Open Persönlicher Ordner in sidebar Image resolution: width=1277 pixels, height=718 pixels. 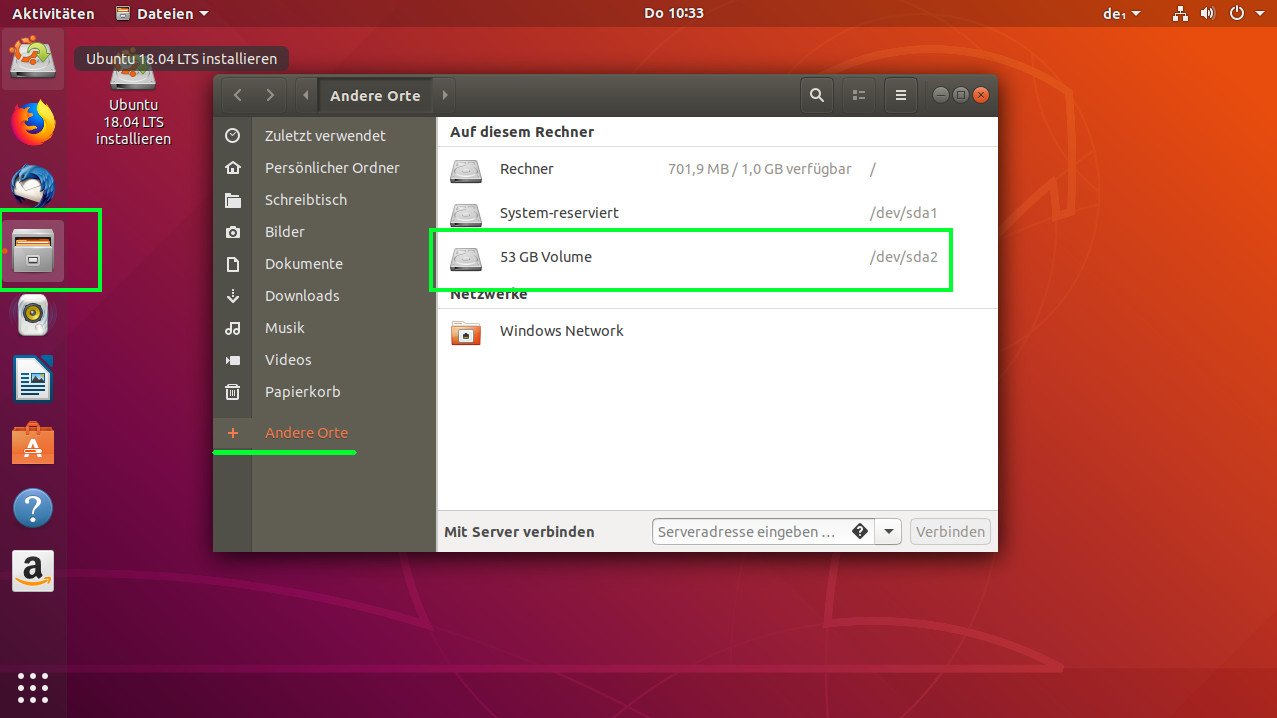click(325, 167)
